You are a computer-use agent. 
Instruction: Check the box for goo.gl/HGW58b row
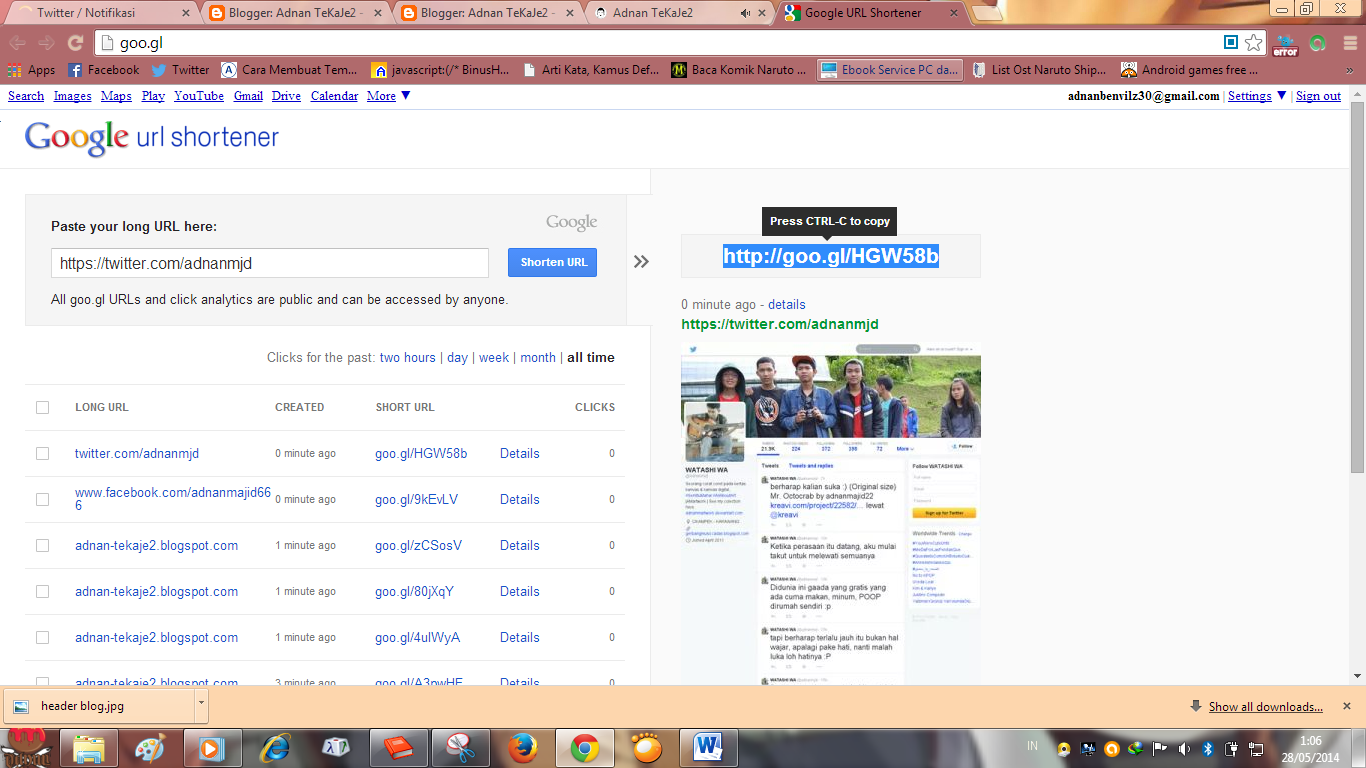42,453
